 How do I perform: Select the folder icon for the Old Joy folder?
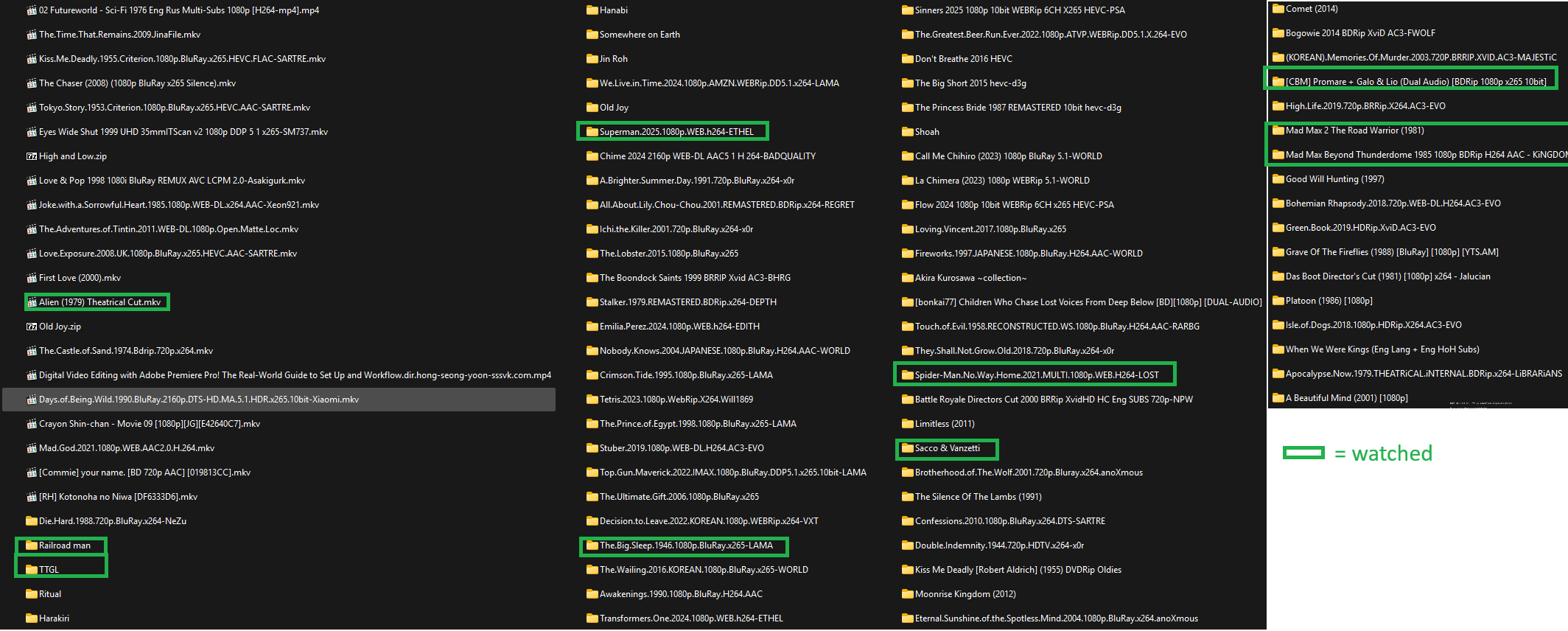click(592, 108)
